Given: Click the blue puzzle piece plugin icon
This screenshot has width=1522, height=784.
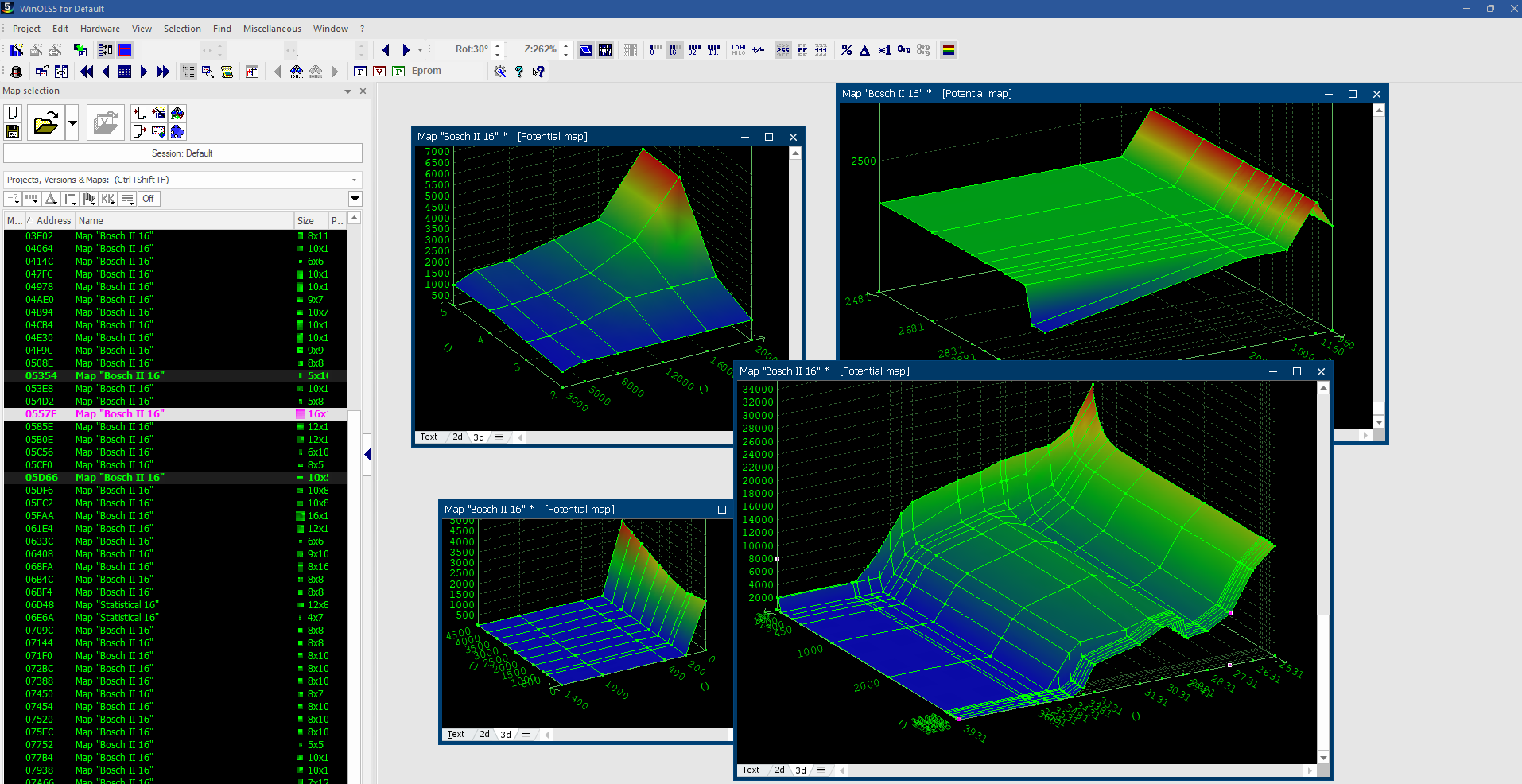Looking at the screenshot, I should pos(177,131).
